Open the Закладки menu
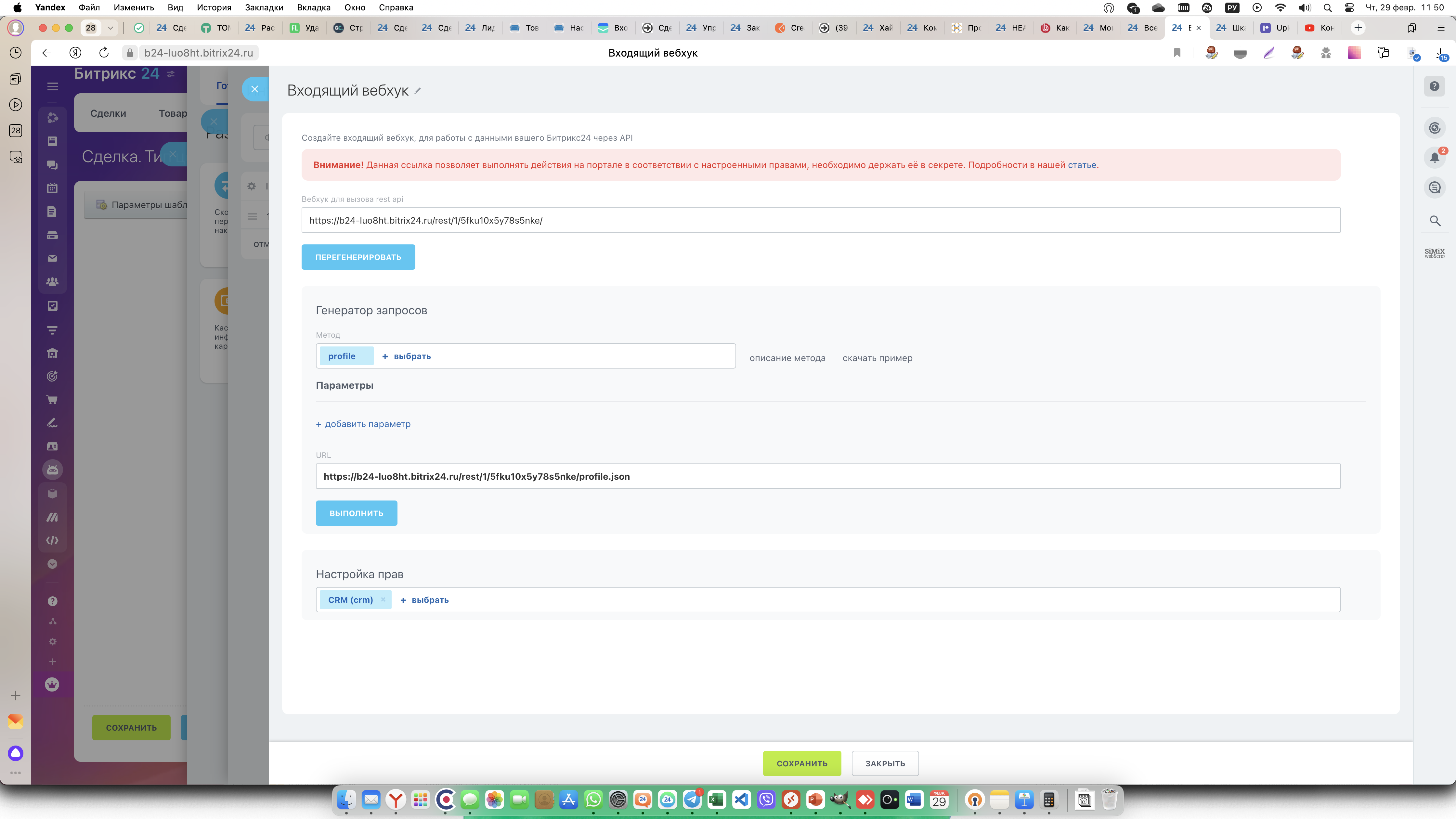 tap(264, 7)
